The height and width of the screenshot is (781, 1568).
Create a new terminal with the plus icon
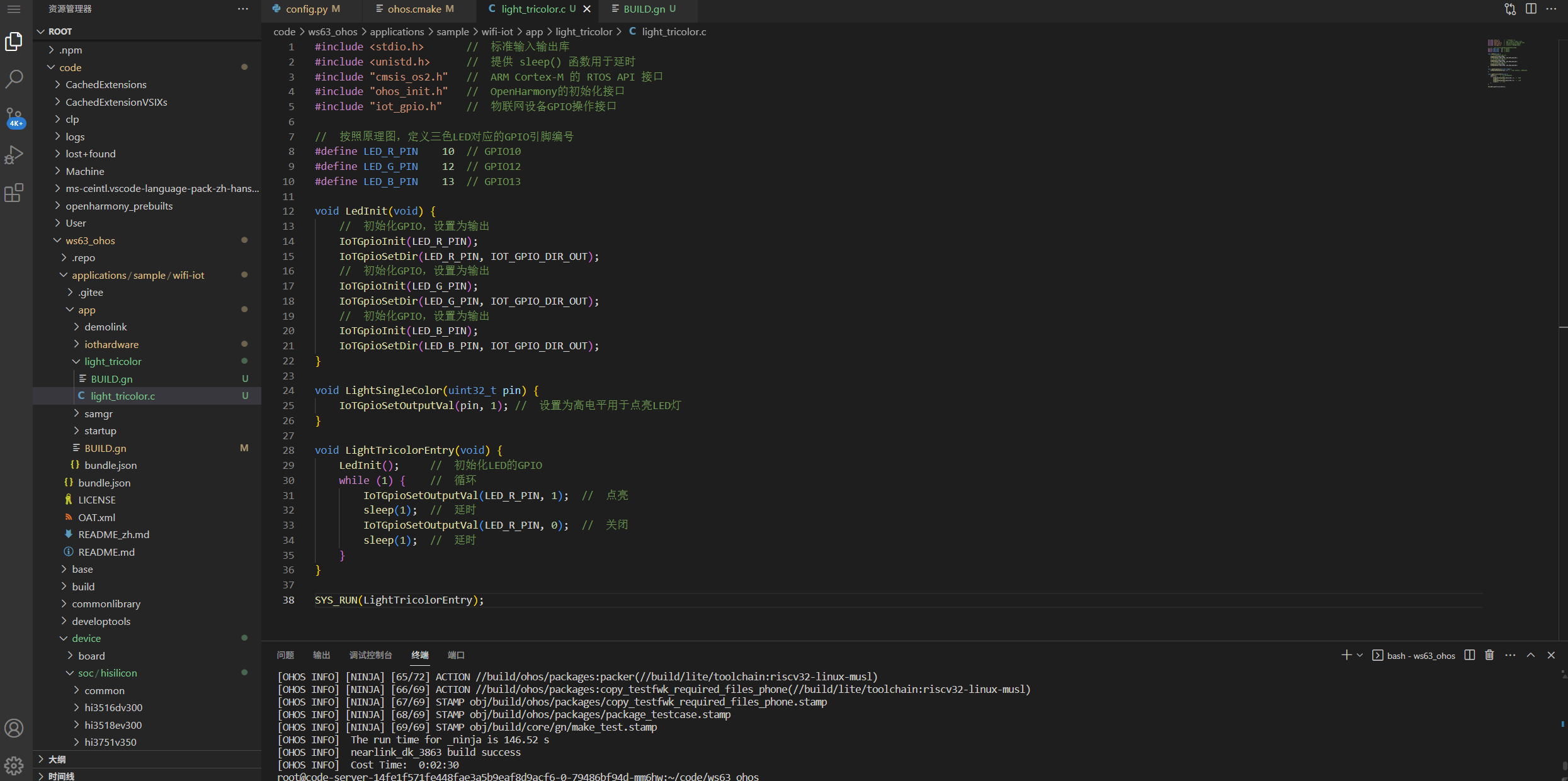[1346, 655]
